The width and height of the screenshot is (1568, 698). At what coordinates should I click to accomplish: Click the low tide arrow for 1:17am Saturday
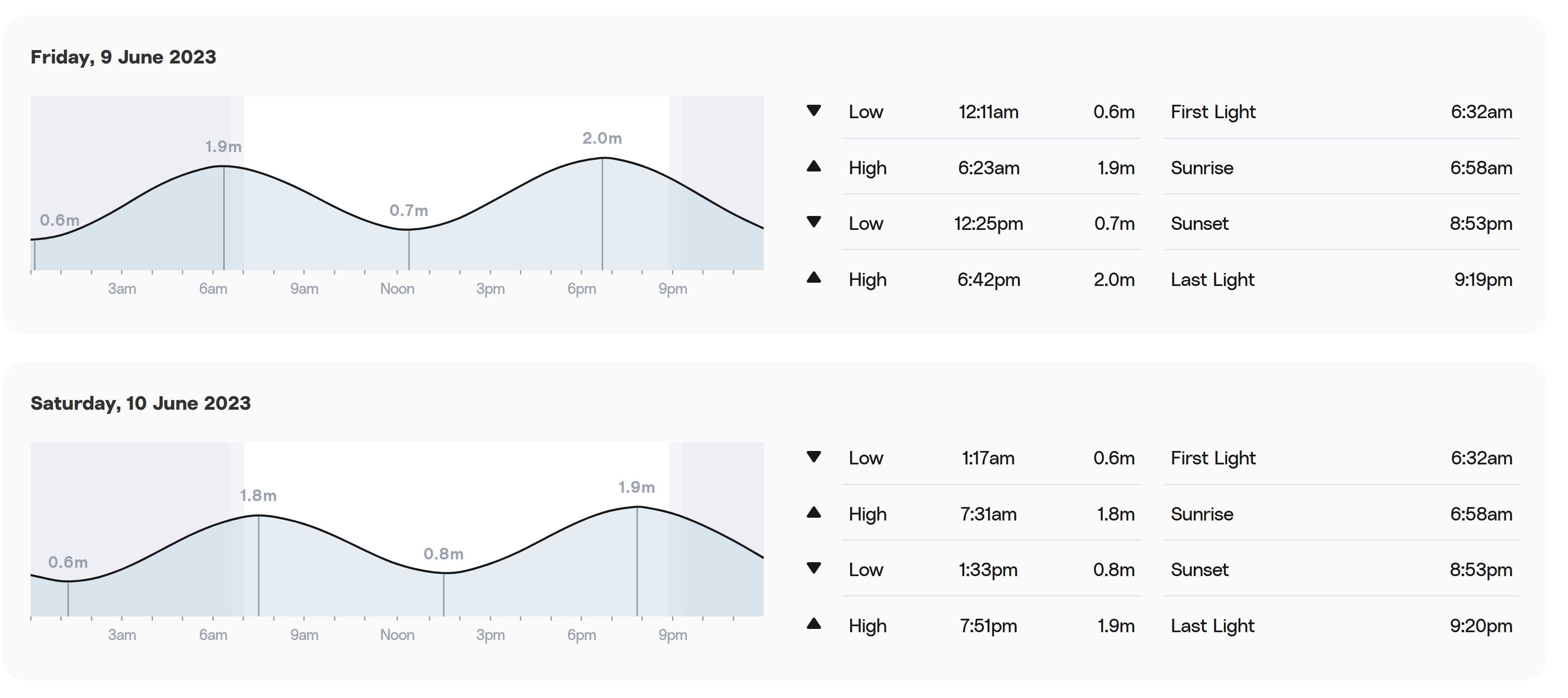(x=814, y=457)
